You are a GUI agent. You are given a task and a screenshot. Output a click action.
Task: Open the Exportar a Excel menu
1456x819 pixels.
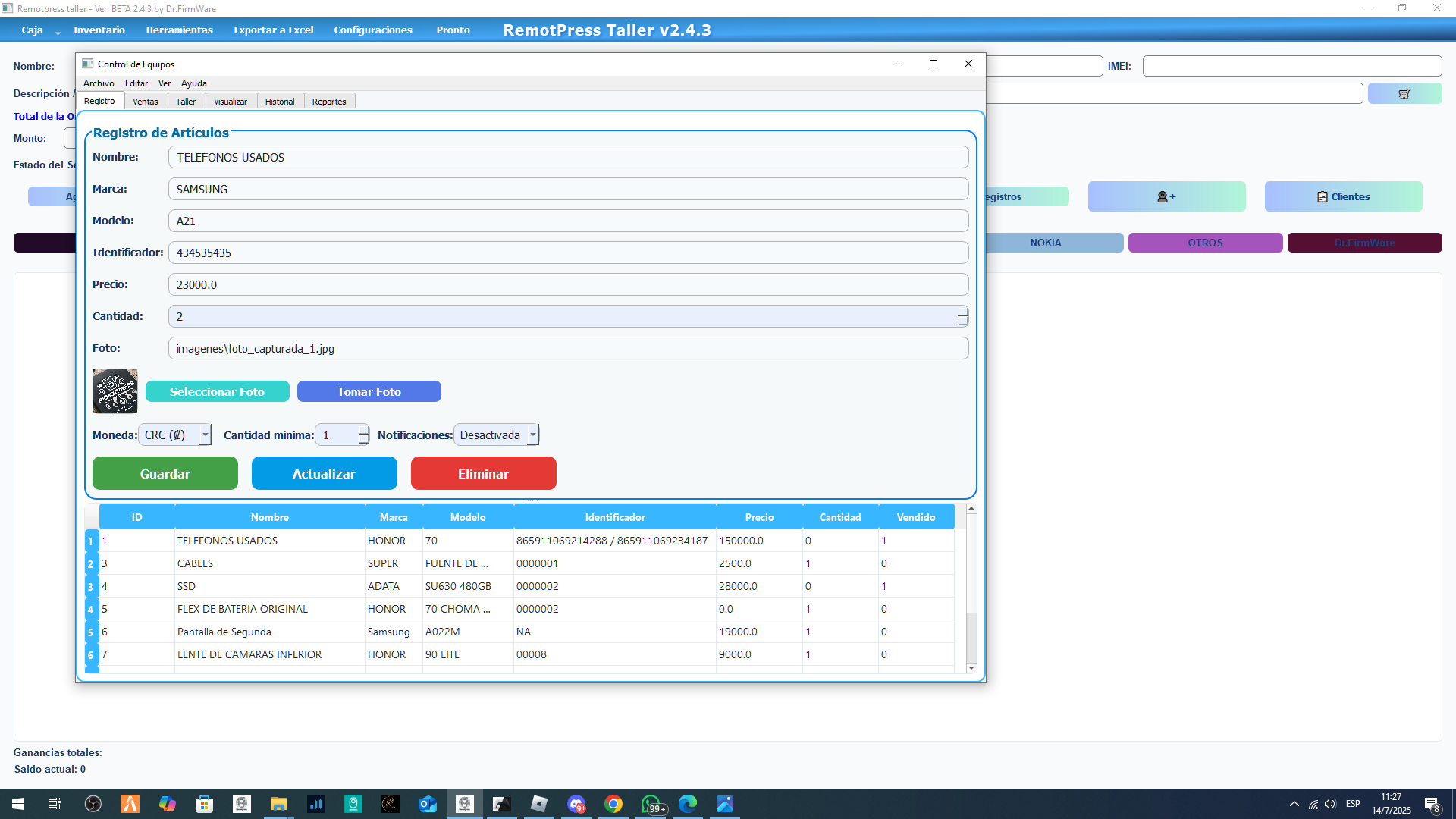click(x=273, y=30)
